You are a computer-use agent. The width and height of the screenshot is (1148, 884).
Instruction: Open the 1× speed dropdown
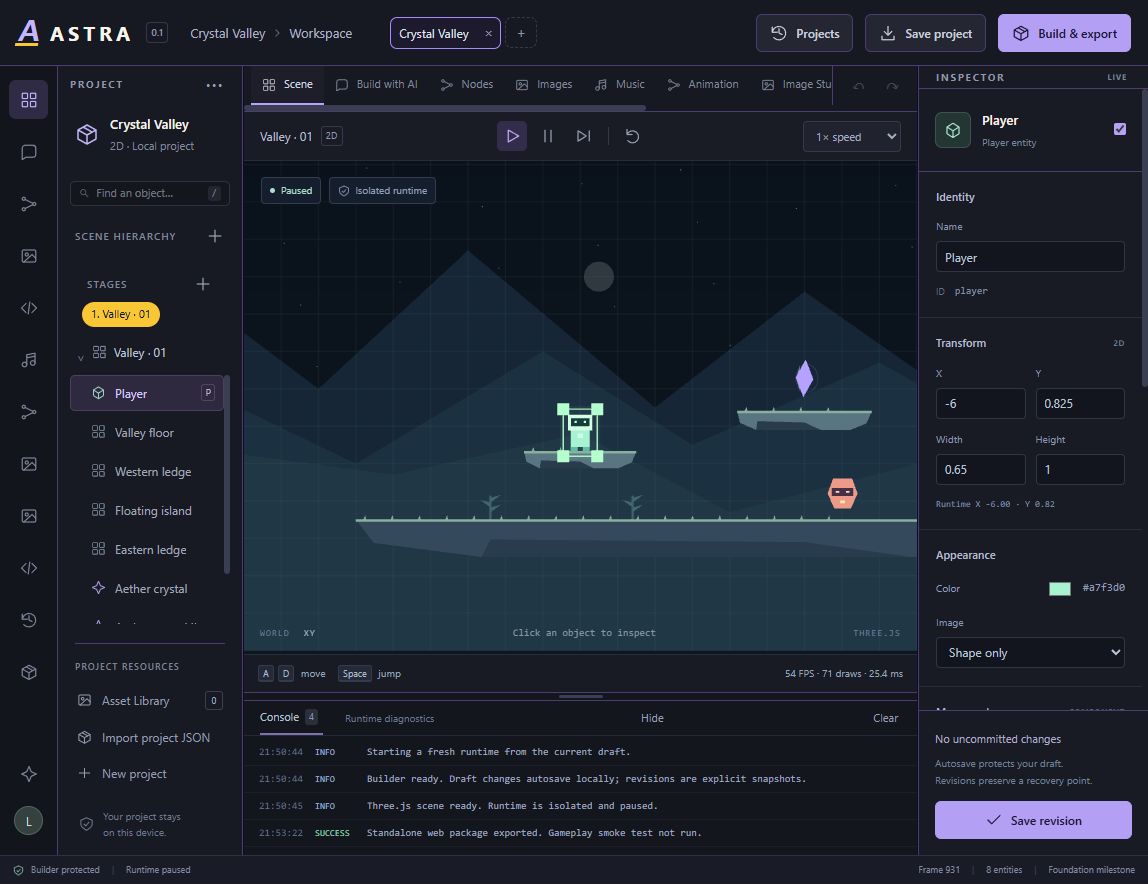click(x=851, y=137)
